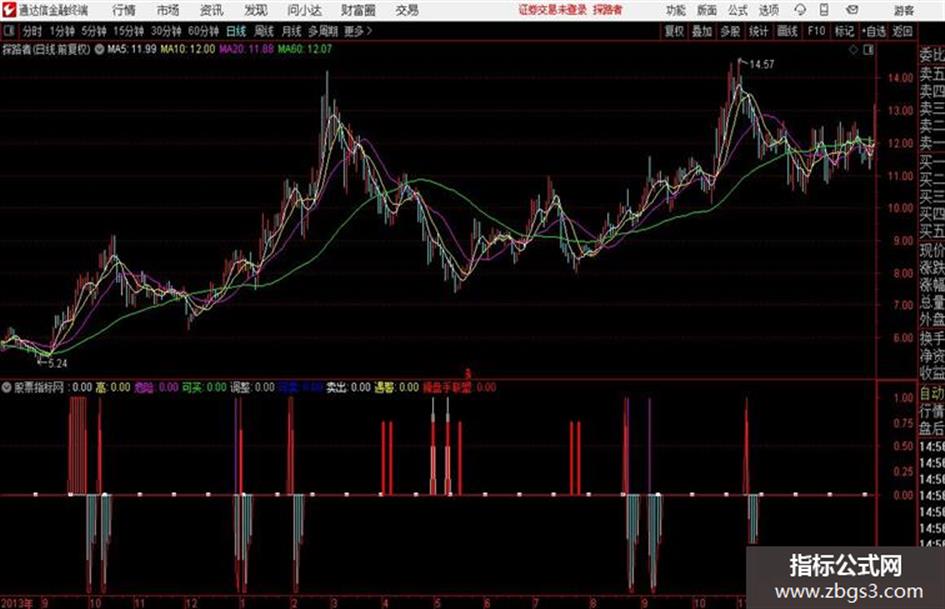Click the MA20 purple indicator value
This screenshot has width=945, height=609.
(246, 49)
